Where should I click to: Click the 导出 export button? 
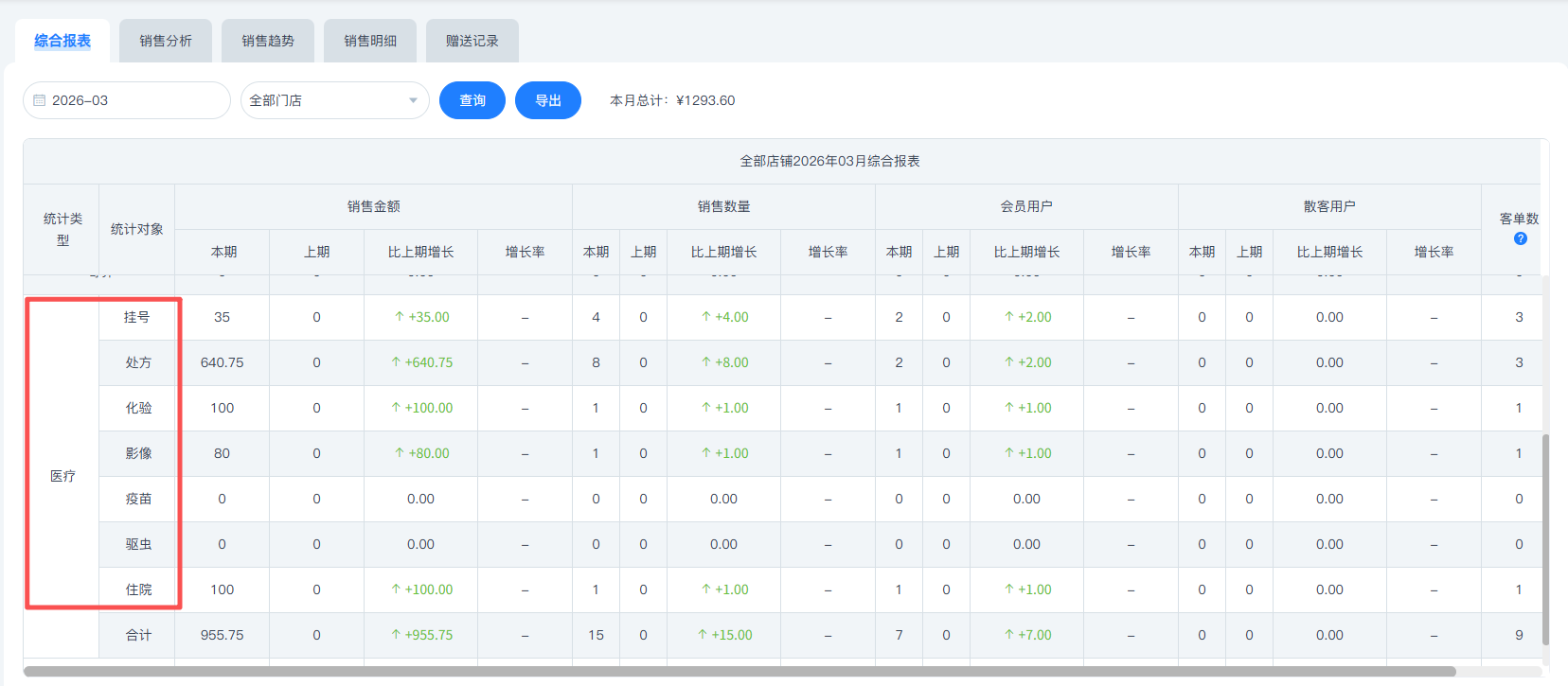[548, 100]
